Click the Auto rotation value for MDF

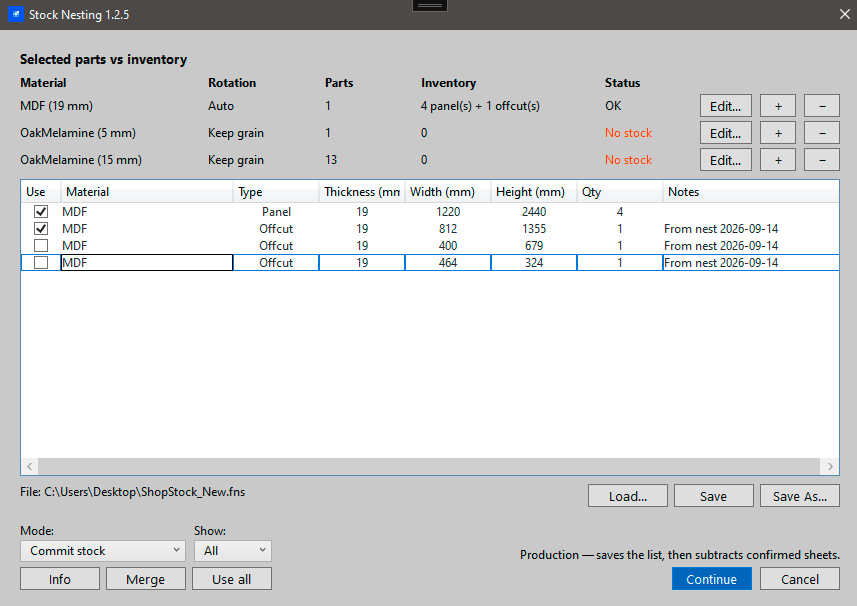pos(221,106)
